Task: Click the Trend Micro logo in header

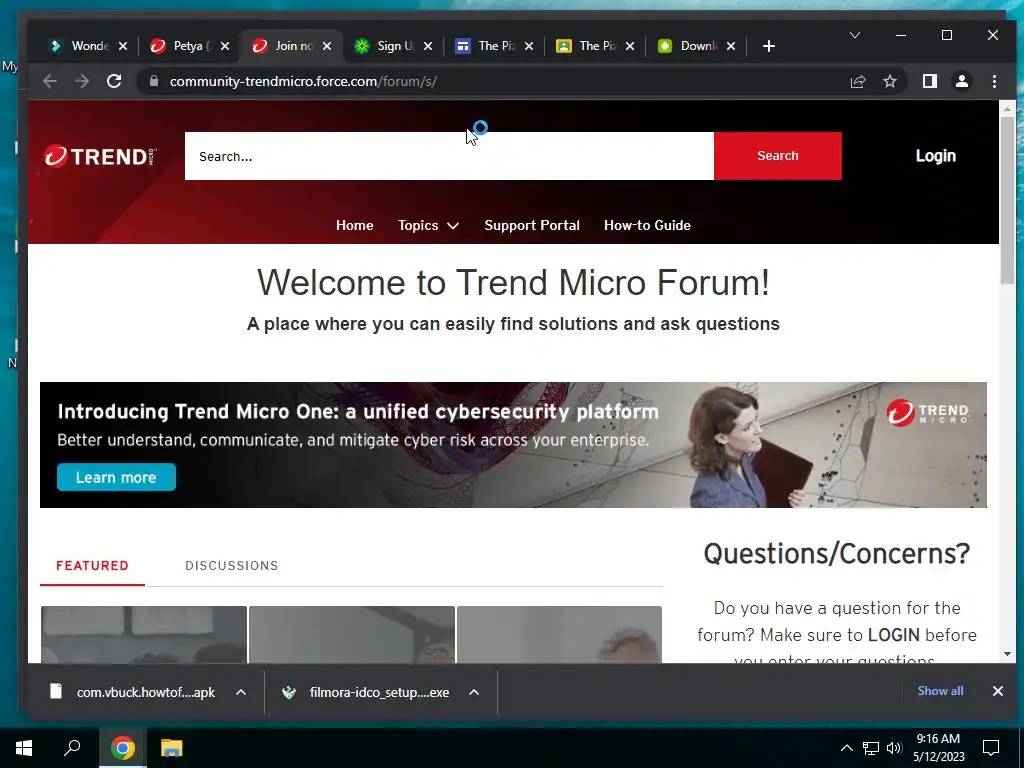Action: (x=100, y=156)
